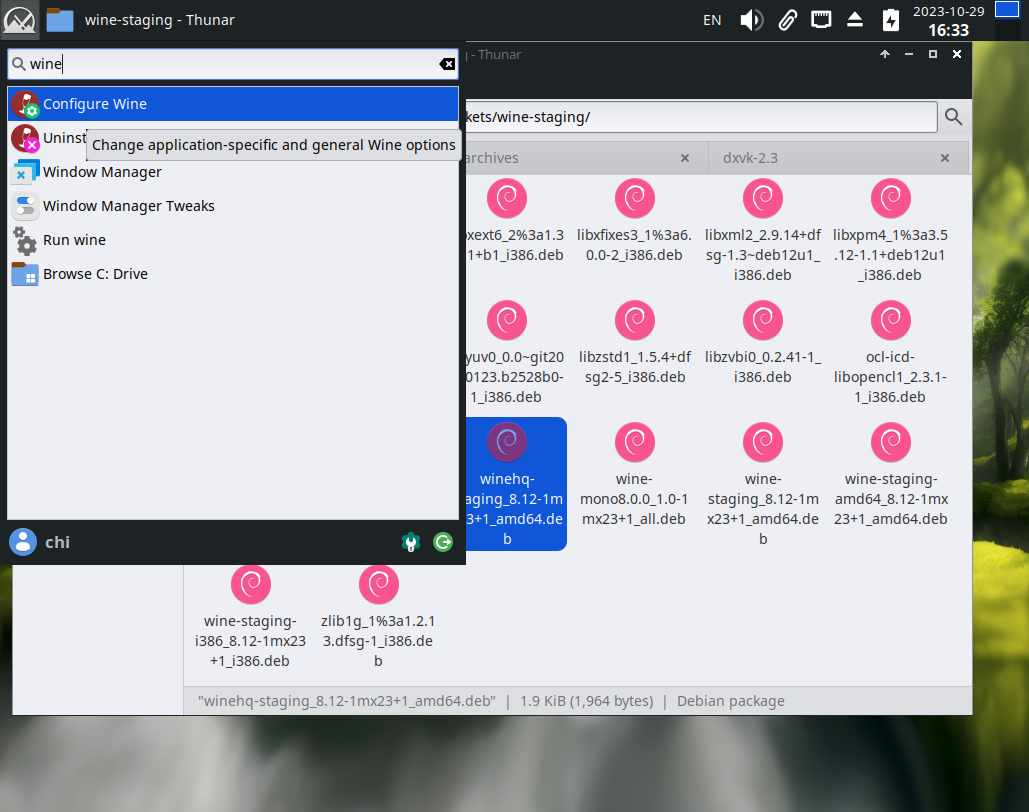Click the battery power tray icon

[890, 19]
